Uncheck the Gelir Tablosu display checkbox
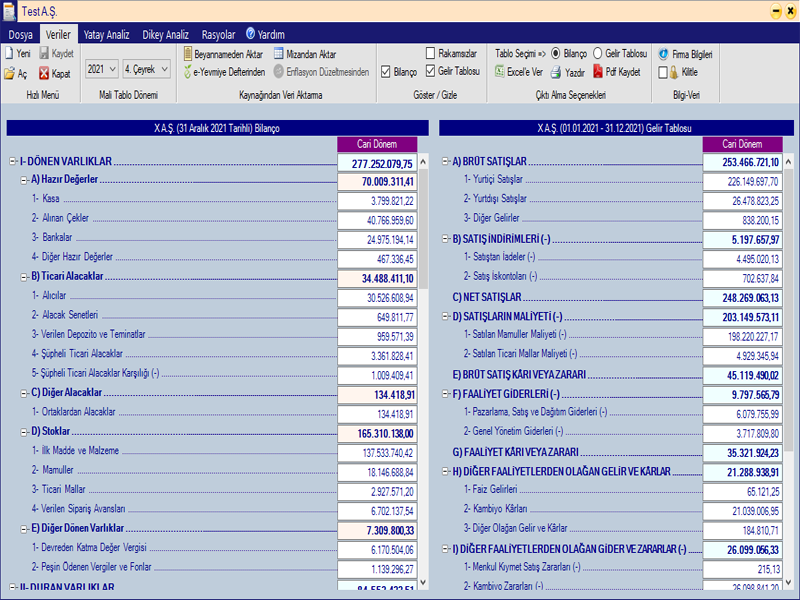 click(430, 71)
